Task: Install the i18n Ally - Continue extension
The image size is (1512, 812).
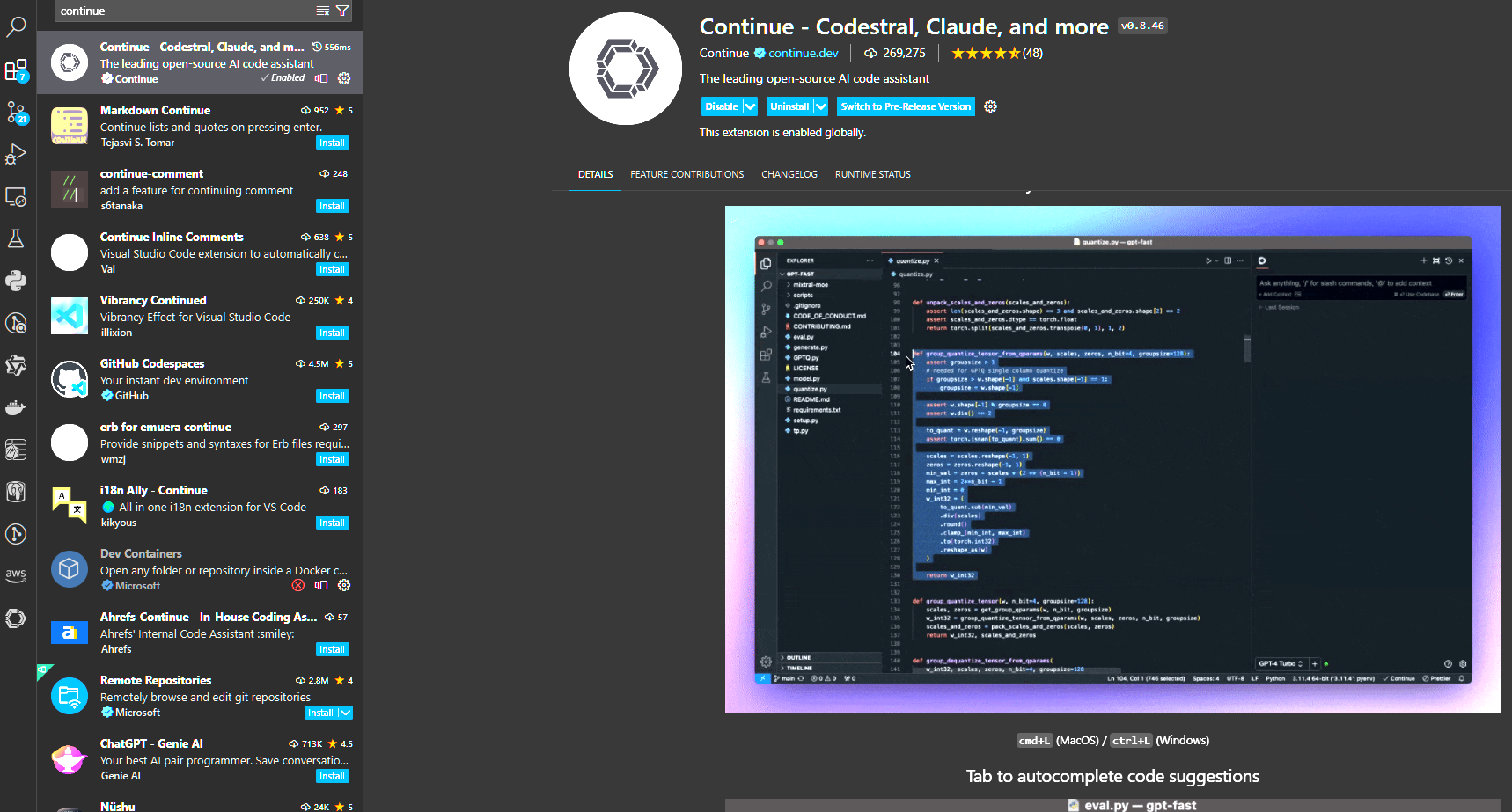Action: click(x=333, y=523)
